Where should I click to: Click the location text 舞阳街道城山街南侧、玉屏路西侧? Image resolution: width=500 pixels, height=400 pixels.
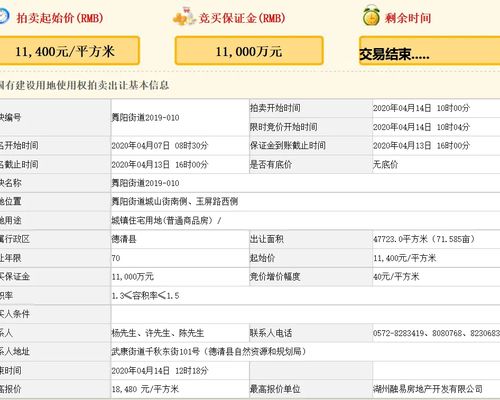[175, 202]
